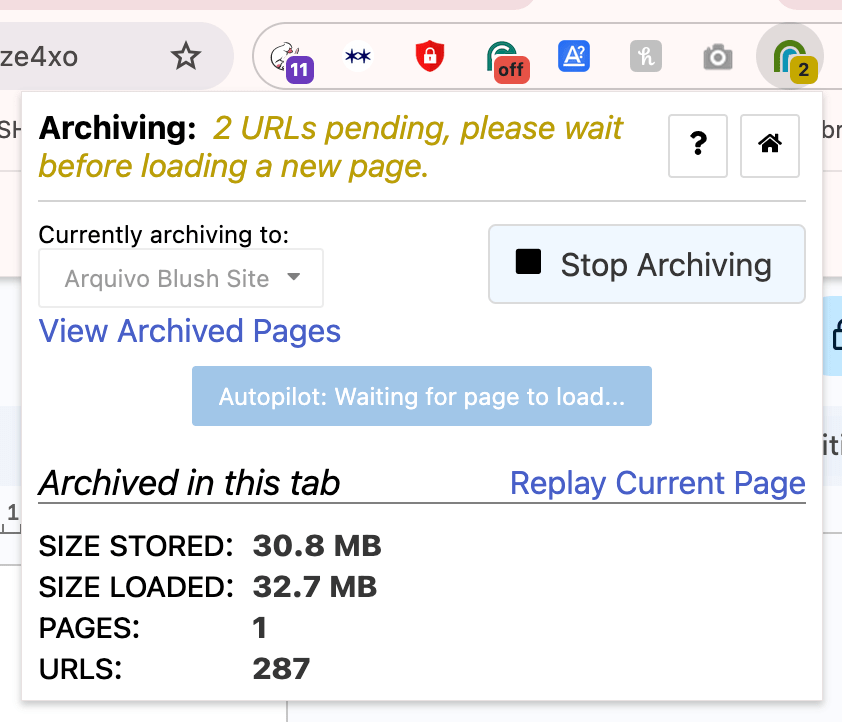The height and width of the screenshot is (722, 842).
Task: Click the double-asterisk extension icon
Action: [x=357, y=57]
